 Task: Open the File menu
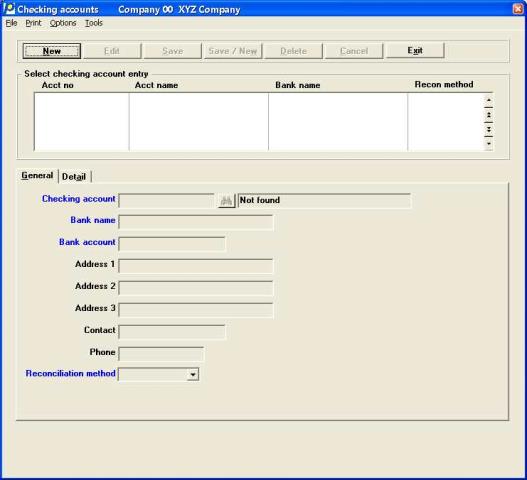tap(11, 23)
